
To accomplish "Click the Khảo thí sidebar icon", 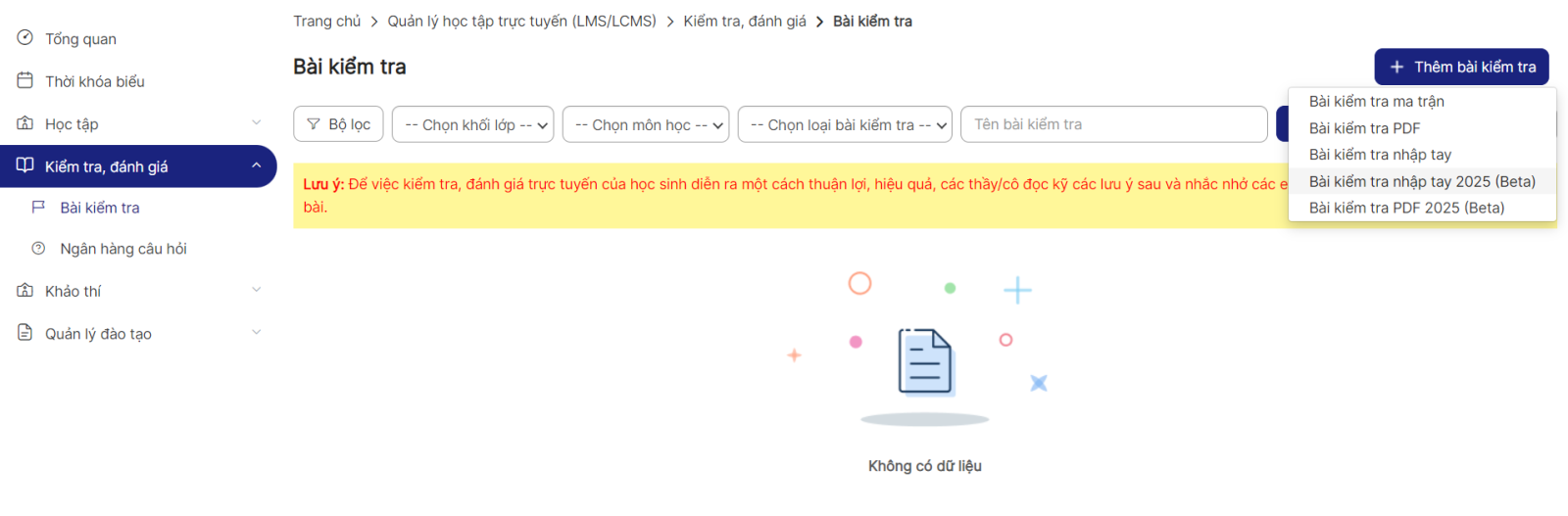I will [24, 291].
